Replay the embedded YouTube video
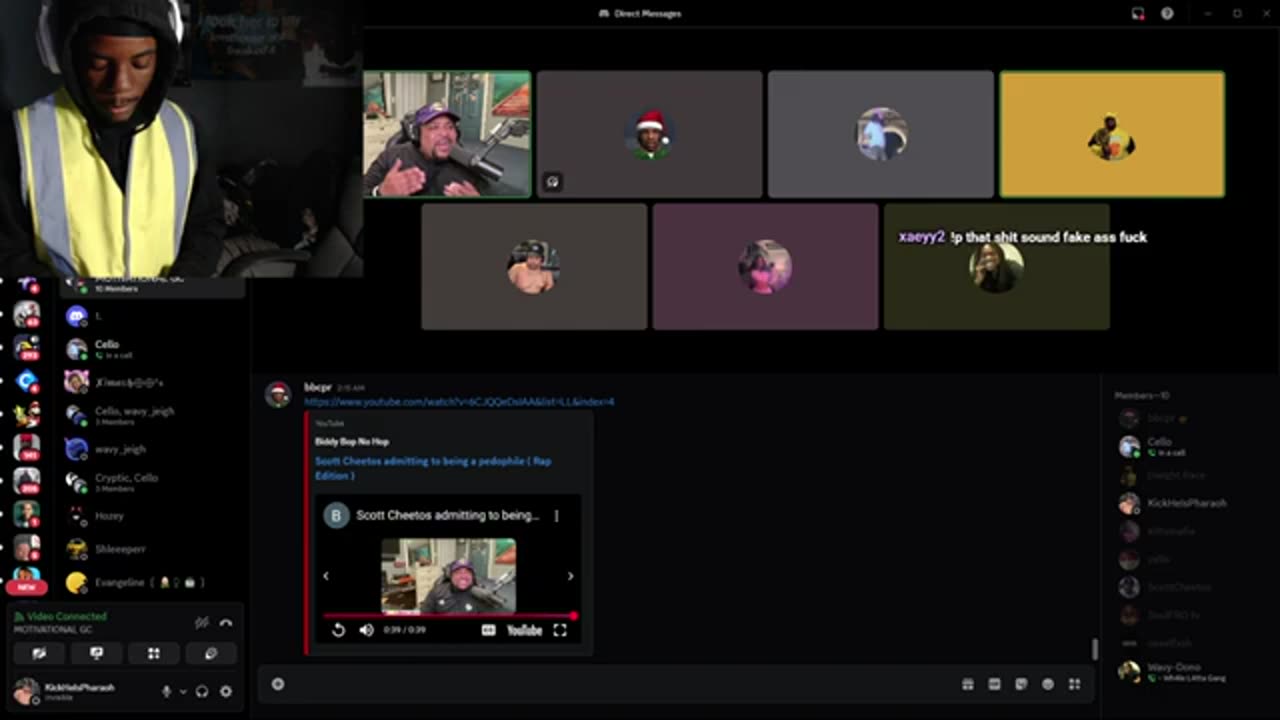The height and width of the screenshot is (720, 1280). (x=338, y=630)
